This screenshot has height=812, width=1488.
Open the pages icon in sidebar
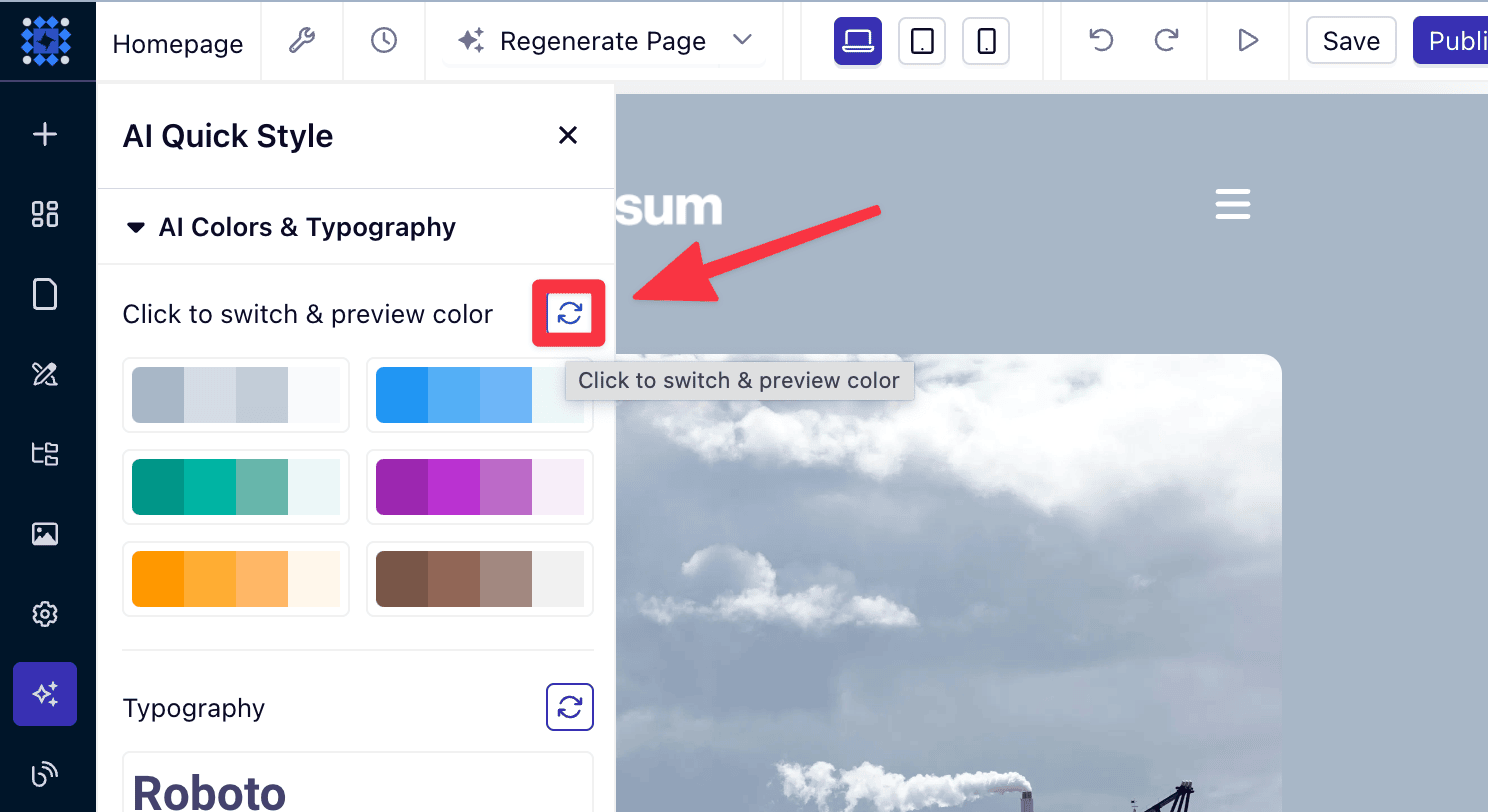[x=45, y=294]
